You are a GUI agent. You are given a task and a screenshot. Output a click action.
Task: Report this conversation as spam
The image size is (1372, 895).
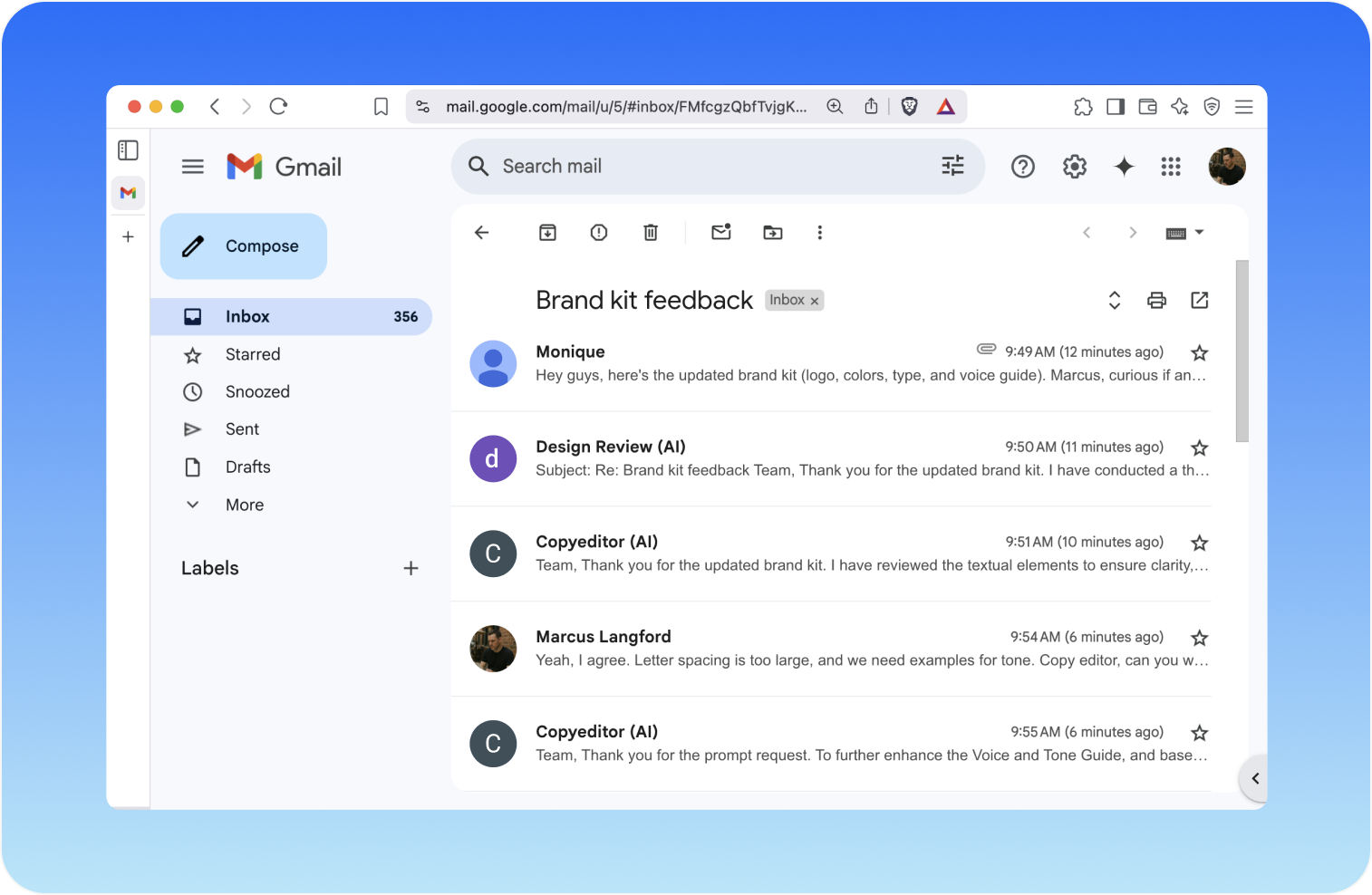coord(599,233)
